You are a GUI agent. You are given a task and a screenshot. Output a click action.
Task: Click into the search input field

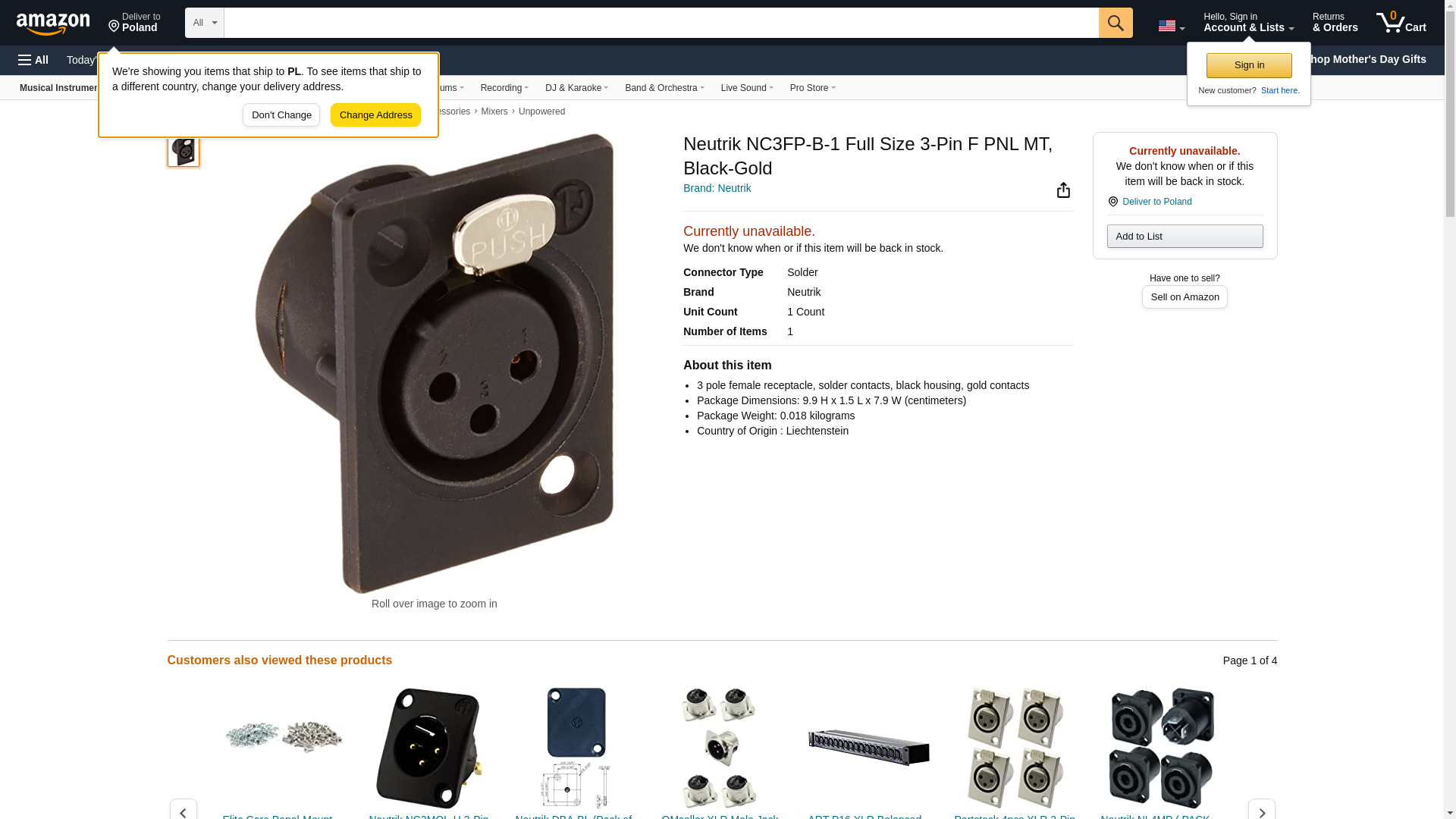[661, 23]
